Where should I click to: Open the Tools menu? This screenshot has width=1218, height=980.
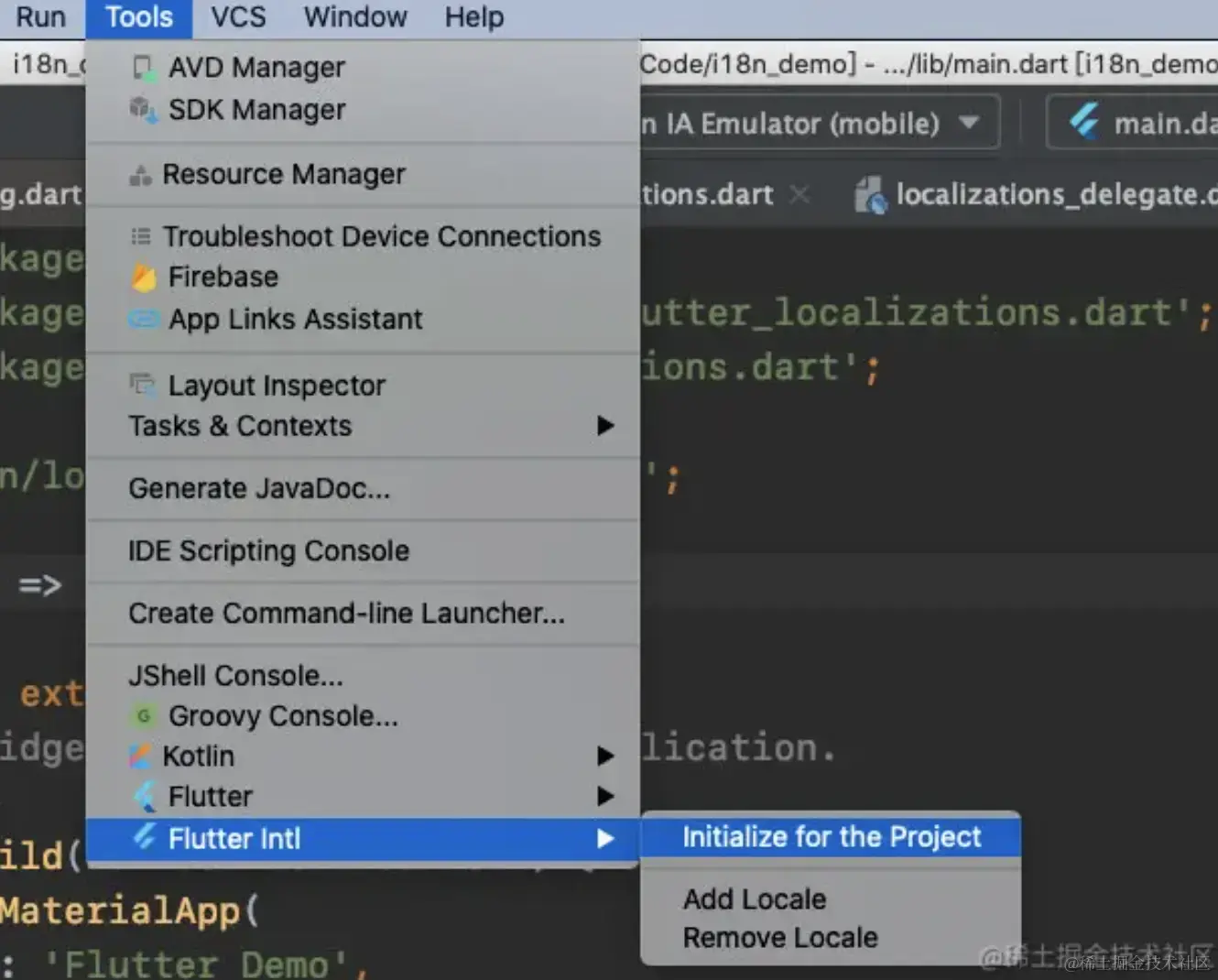pos(139,17)
